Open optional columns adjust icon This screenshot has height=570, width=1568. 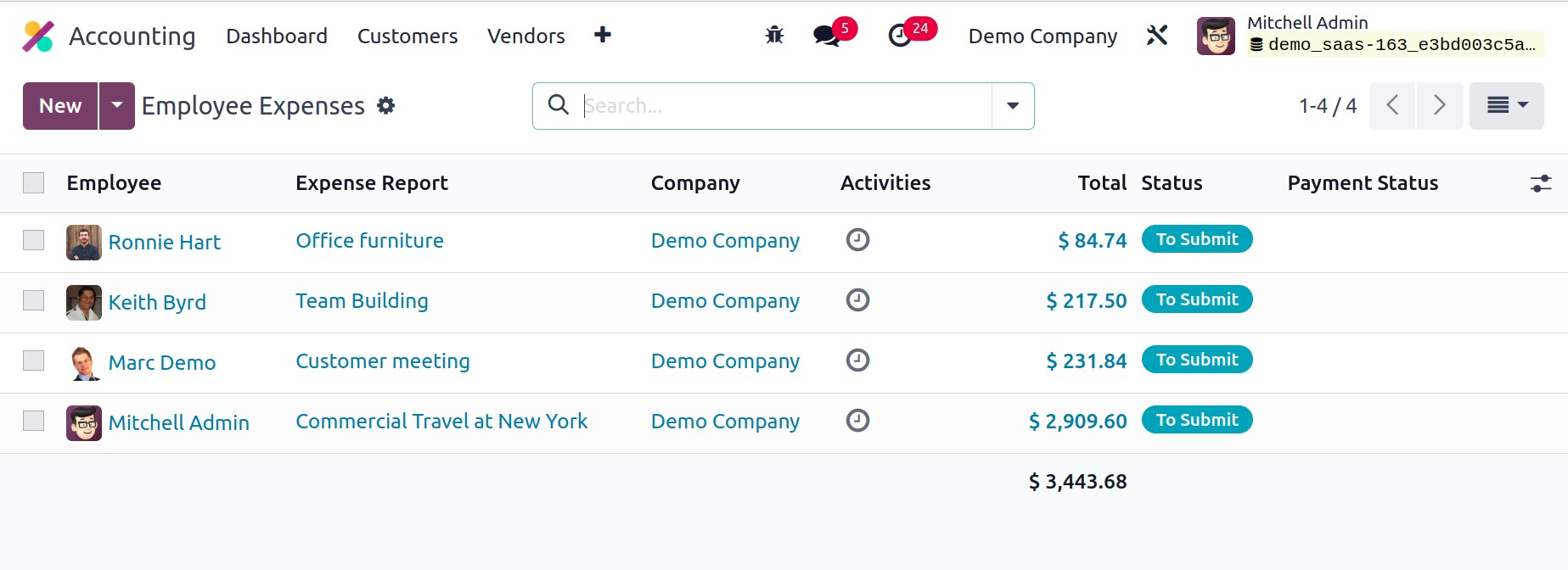(1540, 183)
